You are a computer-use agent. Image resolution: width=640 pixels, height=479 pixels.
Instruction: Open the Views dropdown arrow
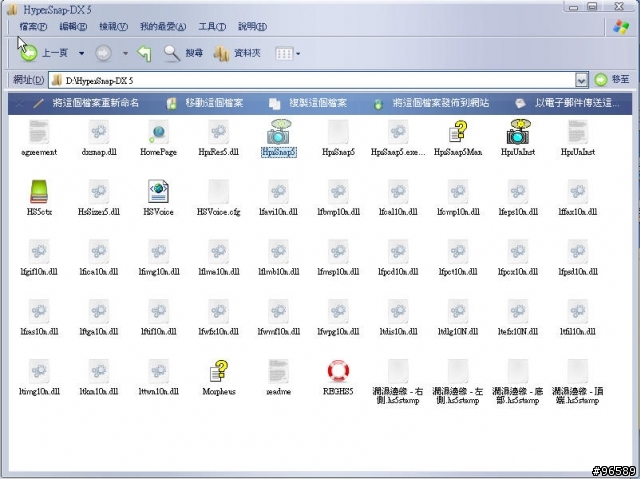coord(298,53)
